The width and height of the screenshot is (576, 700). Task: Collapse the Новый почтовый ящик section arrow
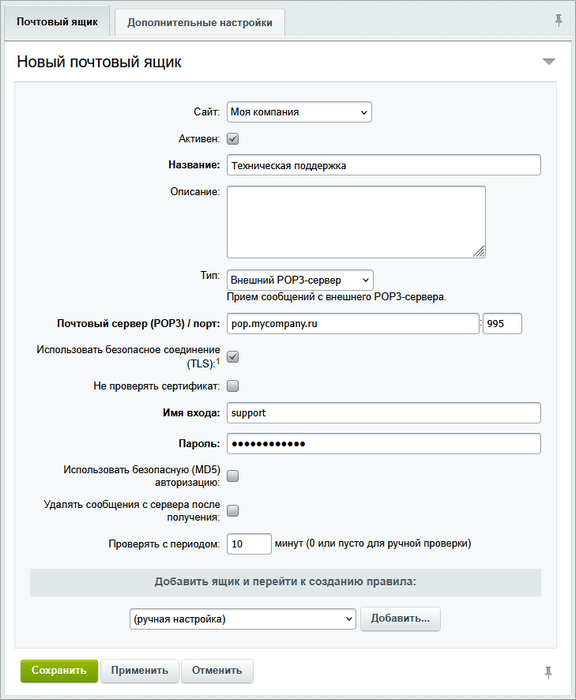pyautogui.click(x=549, y=61)
